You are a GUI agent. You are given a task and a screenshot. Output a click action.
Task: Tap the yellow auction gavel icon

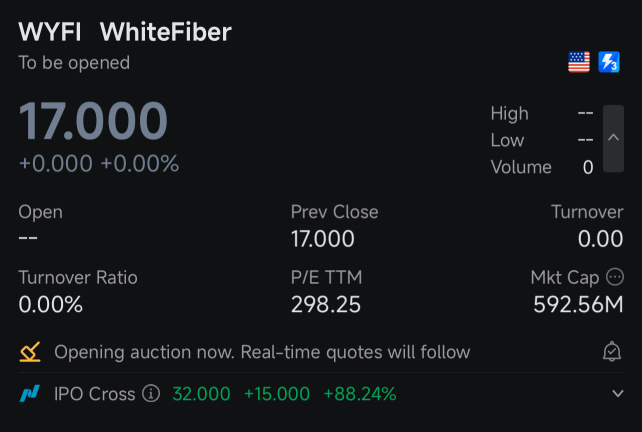30,352
